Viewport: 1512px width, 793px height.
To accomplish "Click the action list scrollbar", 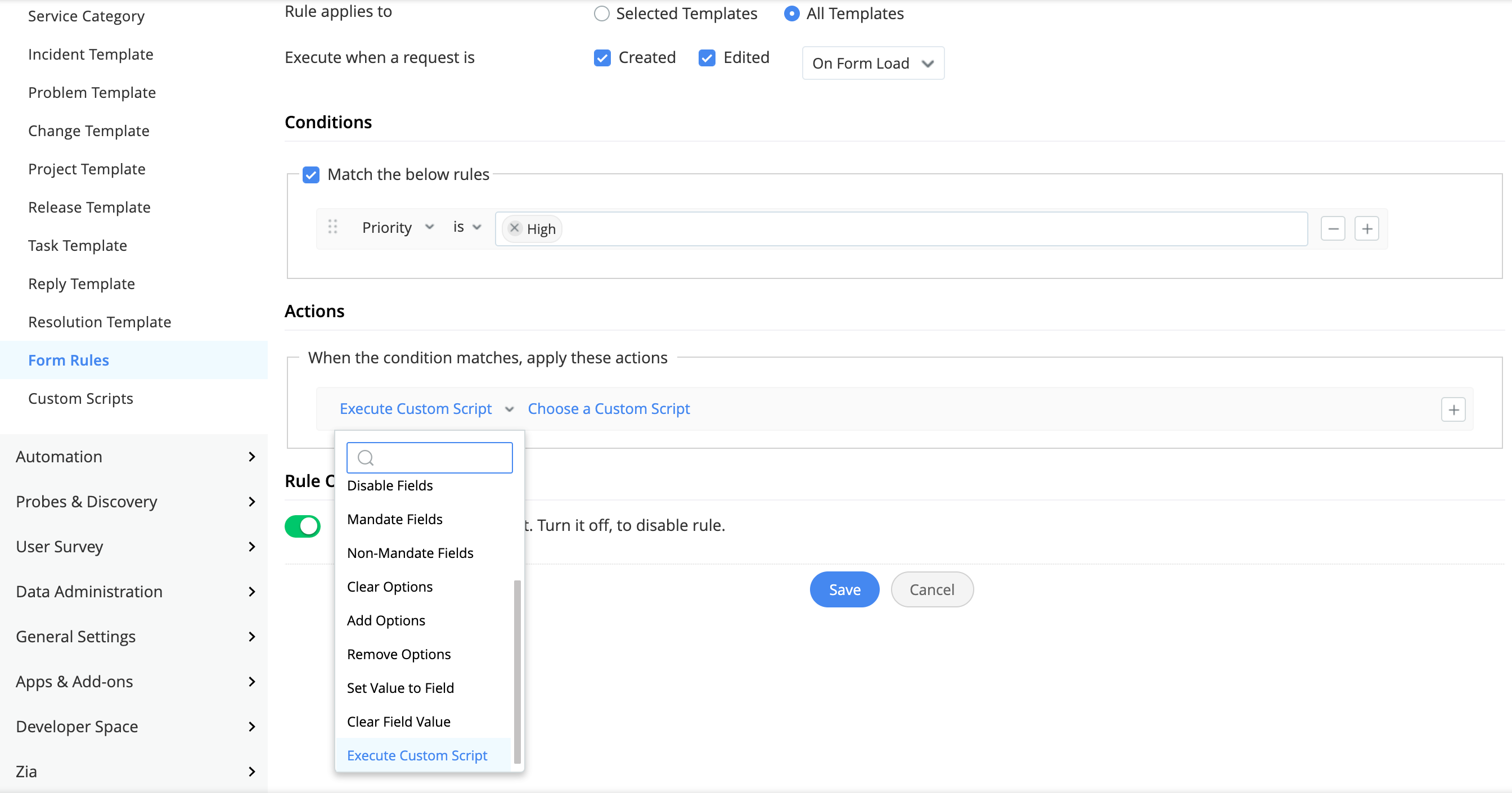I will pyautogui.click(x=517, y=669).
